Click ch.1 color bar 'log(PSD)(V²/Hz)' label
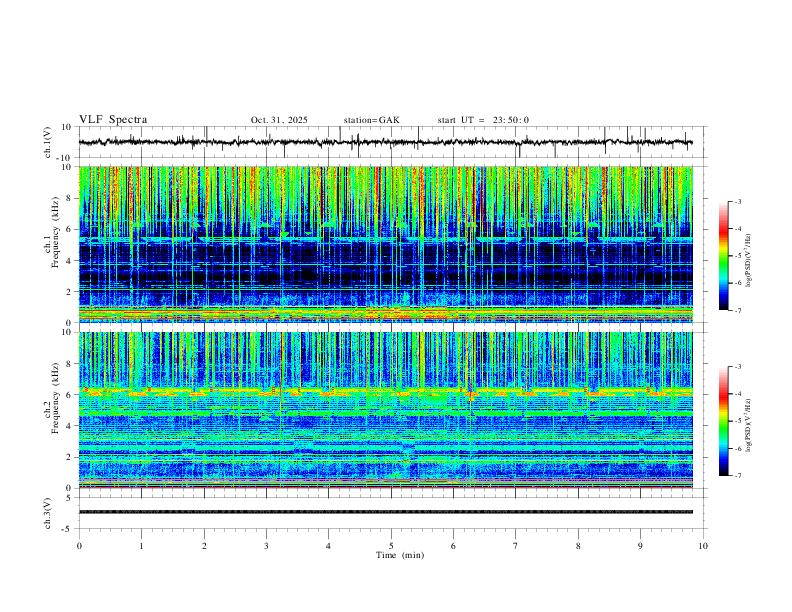The height and width of the screenshot is (612, 792). point(749,261)
